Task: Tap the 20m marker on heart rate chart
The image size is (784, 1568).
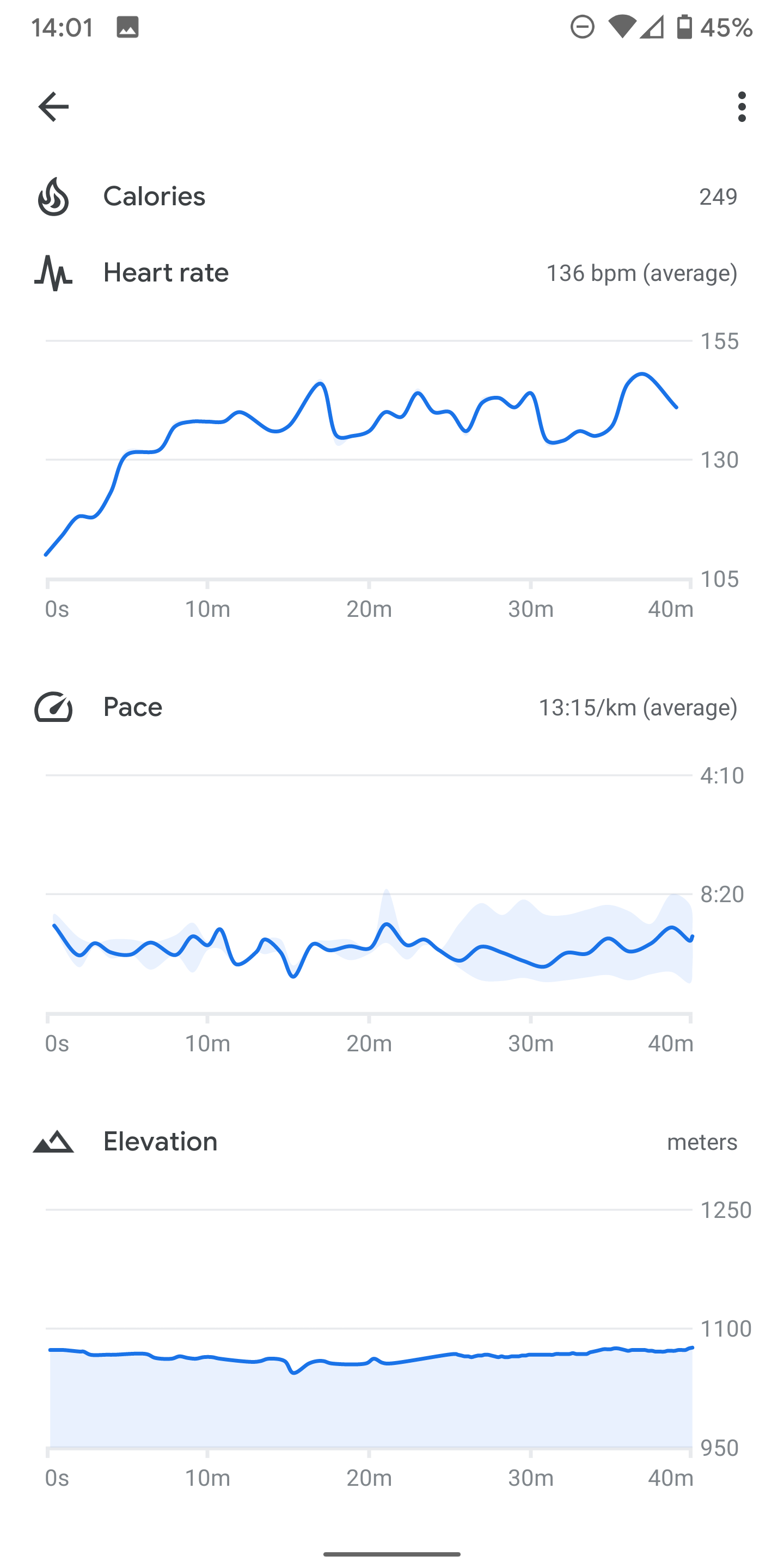Action: point(369,609)
